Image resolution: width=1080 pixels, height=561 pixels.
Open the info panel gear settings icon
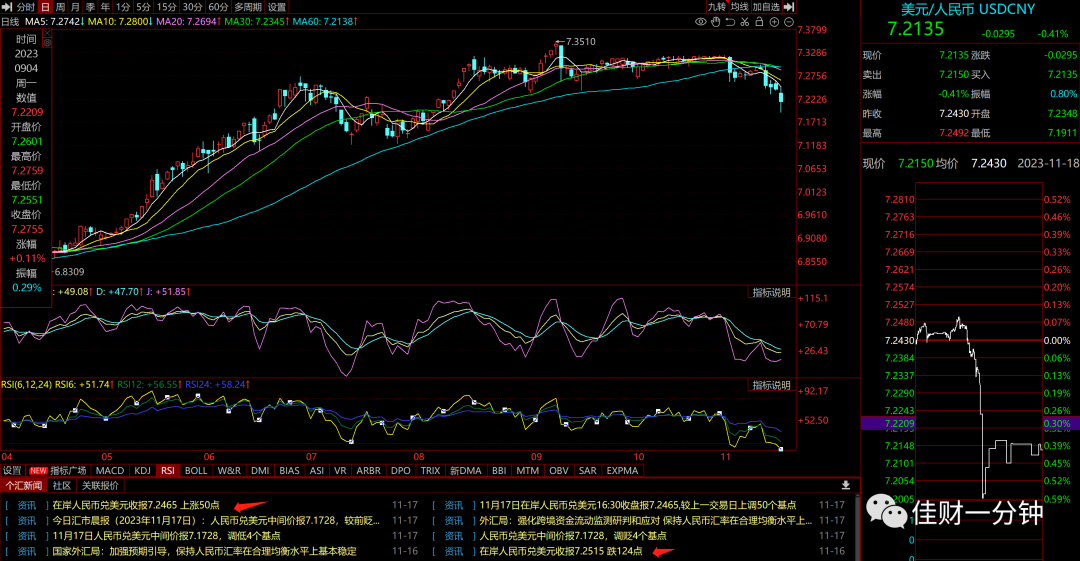point(47,43)
